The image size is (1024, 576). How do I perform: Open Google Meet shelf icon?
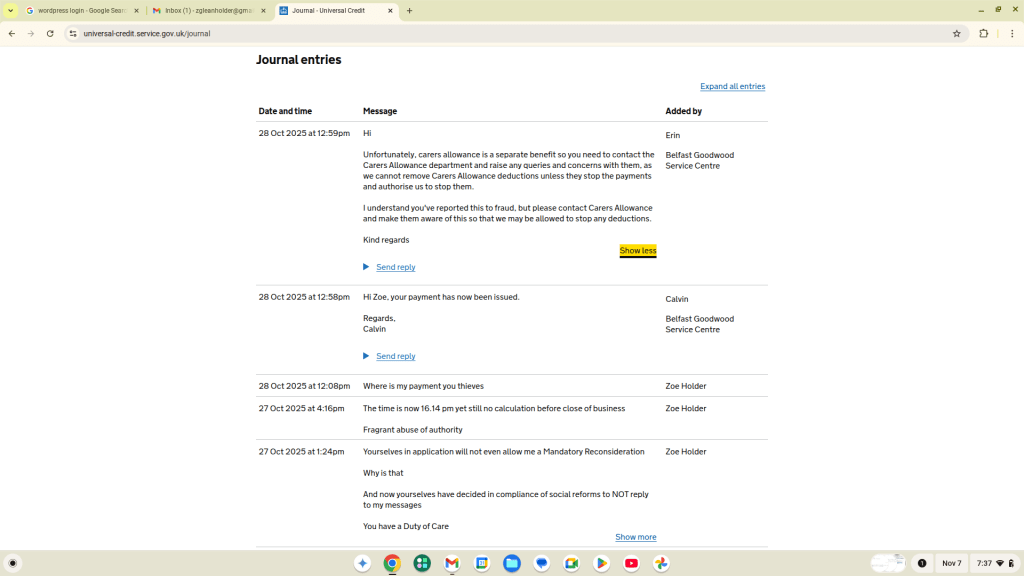click(571, 563)
